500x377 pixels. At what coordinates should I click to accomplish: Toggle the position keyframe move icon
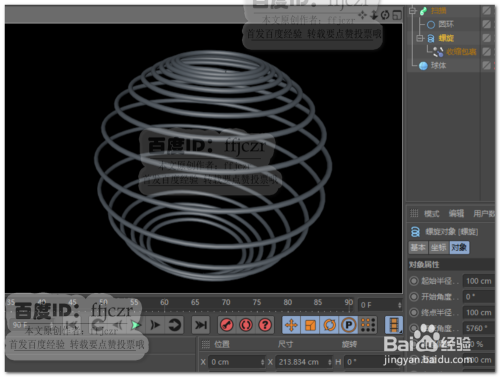tap(291, 325)
